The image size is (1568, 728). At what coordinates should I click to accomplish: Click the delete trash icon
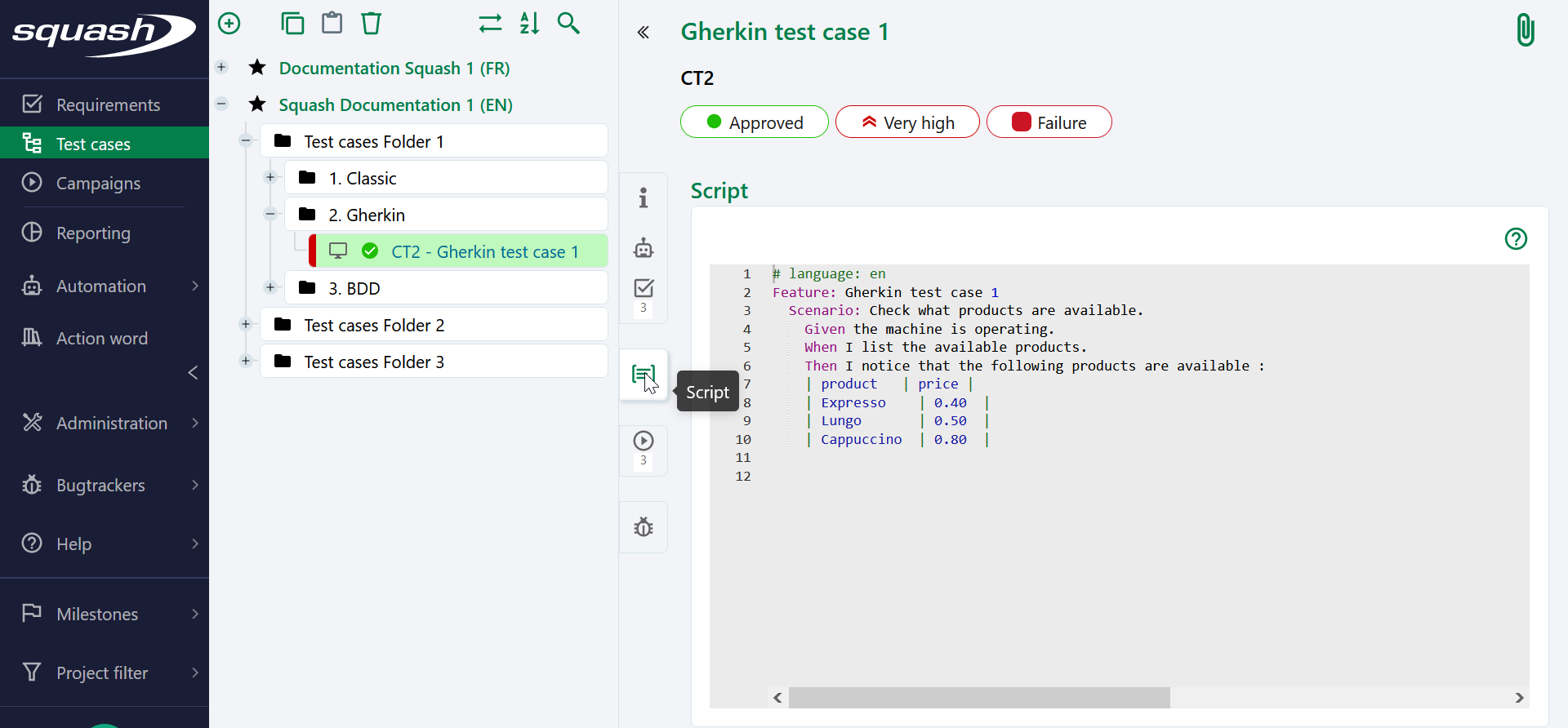372,24
